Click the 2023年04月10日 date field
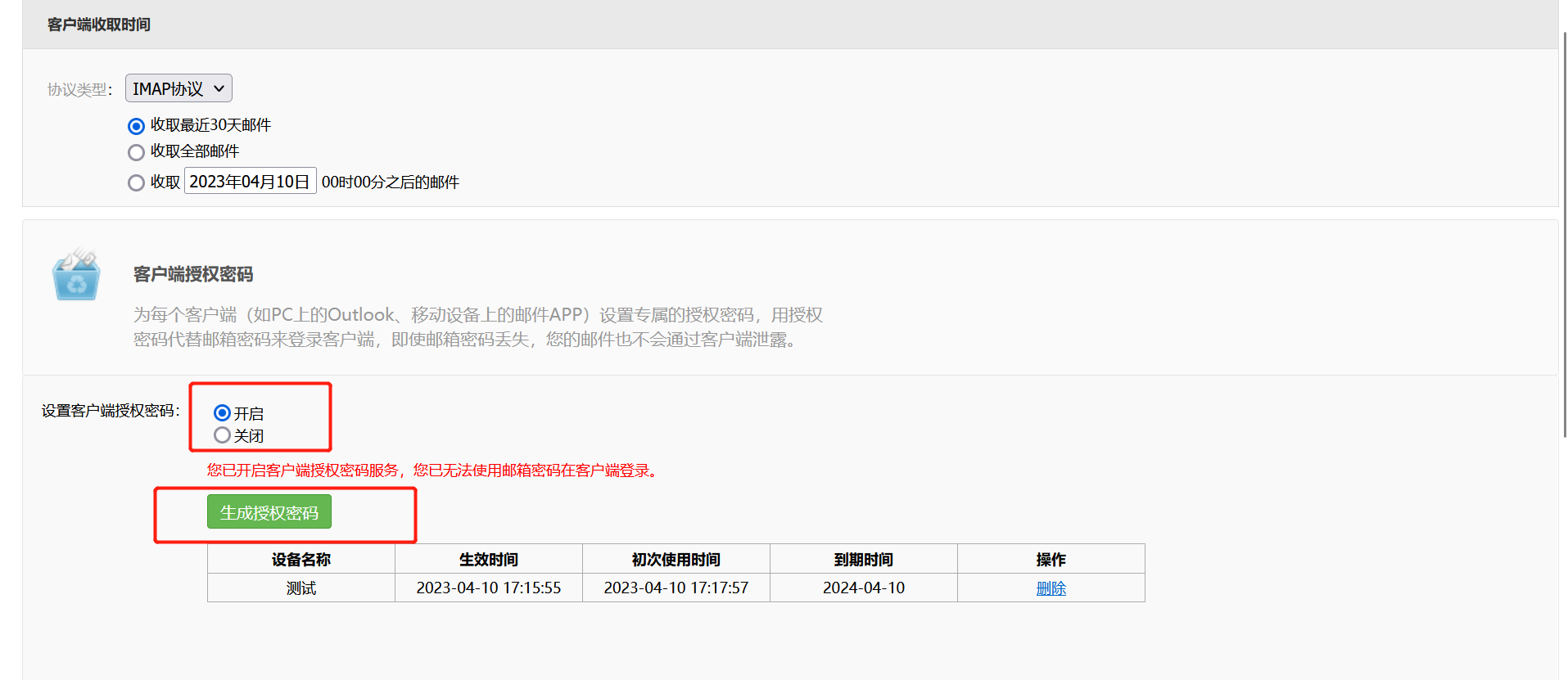The width and height of the screenshot is (1568, 680). 250,182
